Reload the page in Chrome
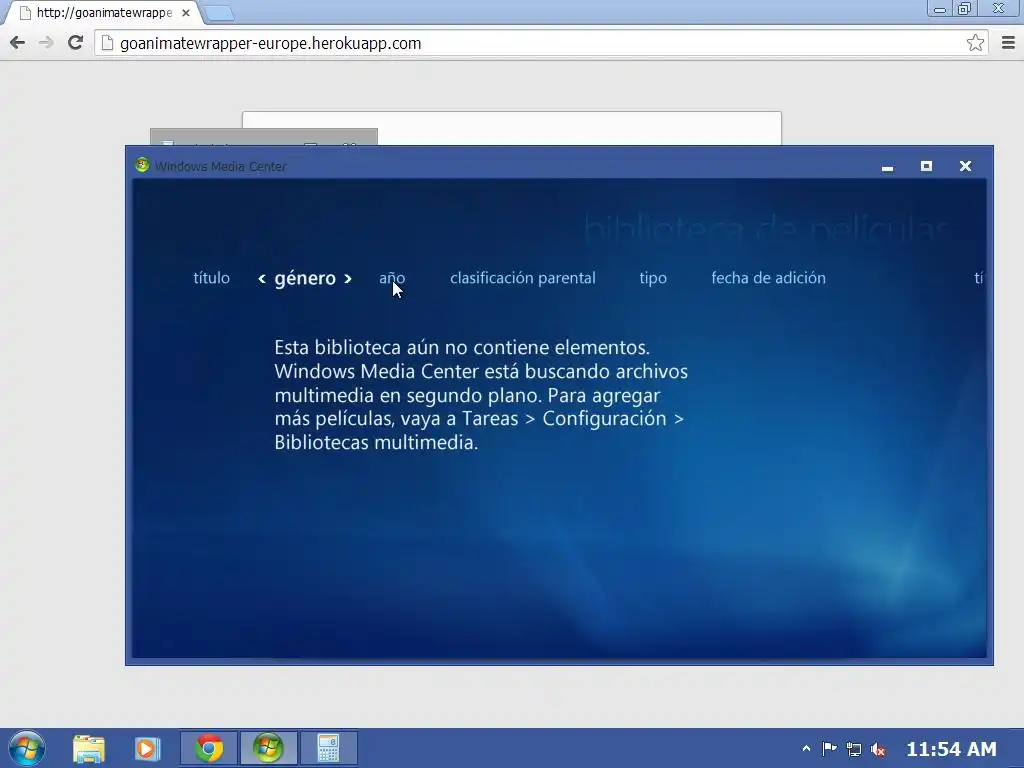This screenshot has height=768, width=1024. (76, 43)
